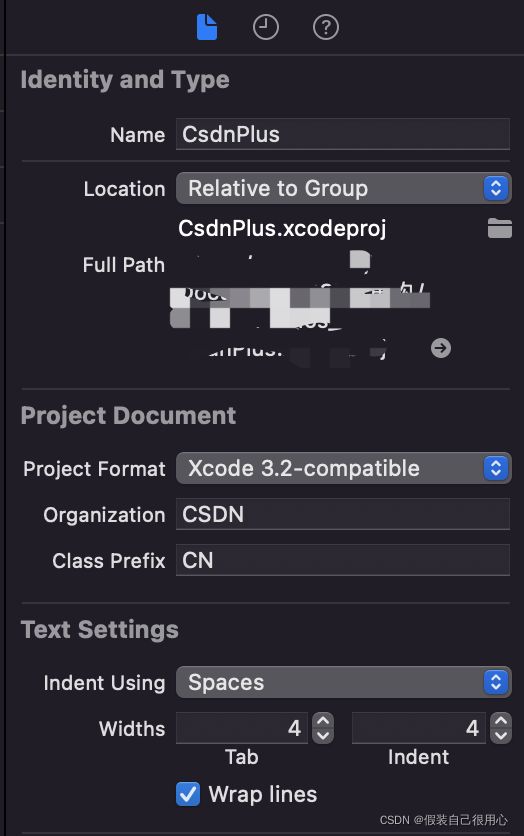Screen dimensions: 524x836
Task: Open the File inspector tab
Action: point(207,27)
